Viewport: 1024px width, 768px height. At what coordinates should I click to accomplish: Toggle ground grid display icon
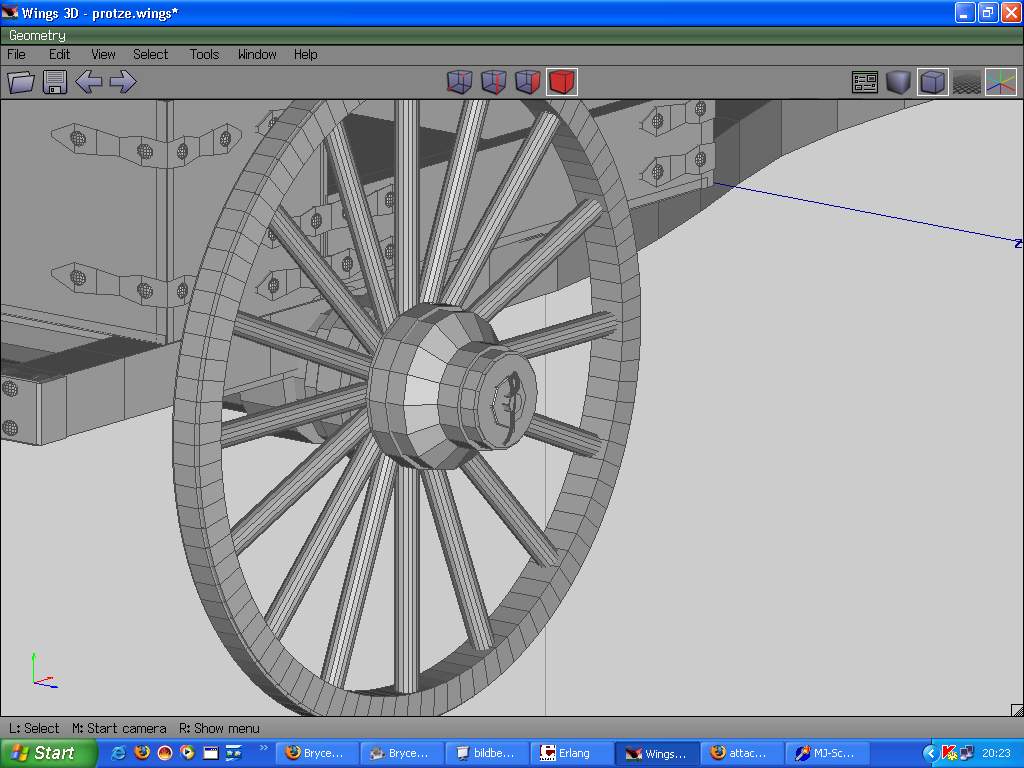coord(967,82)
